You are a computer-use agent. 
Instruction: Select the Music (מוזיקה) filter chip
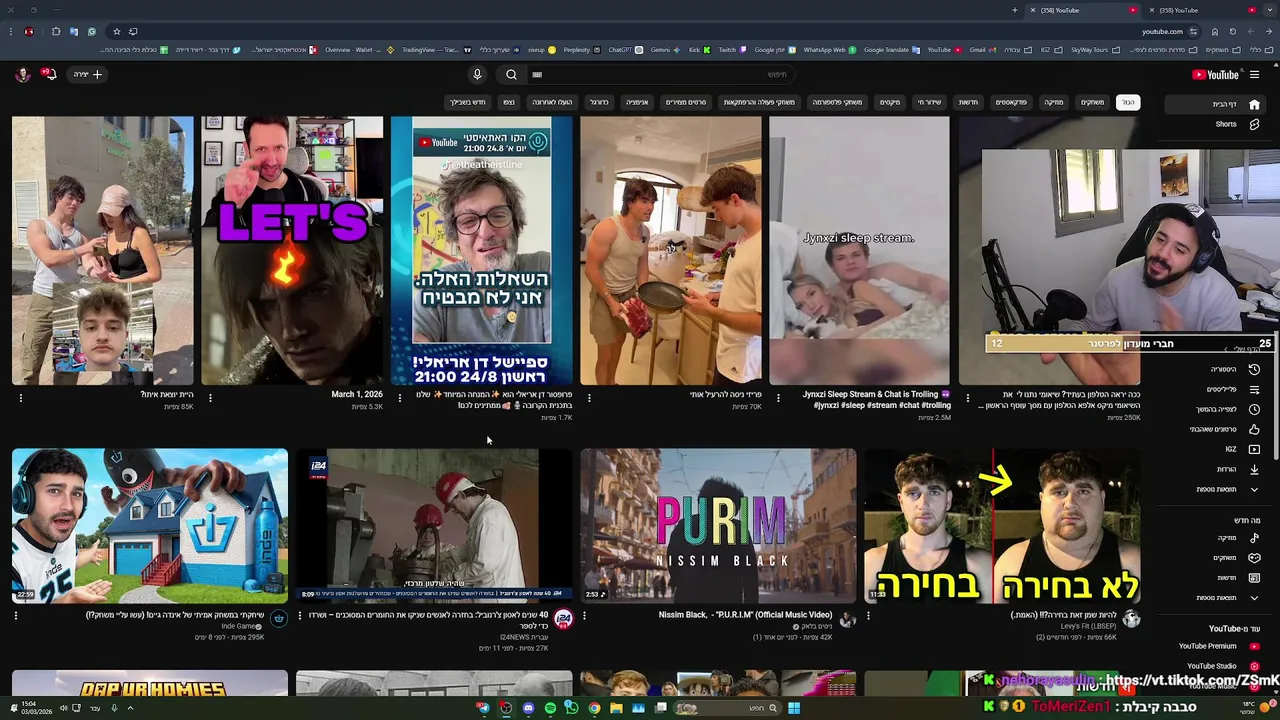(x=1054, y=102)
